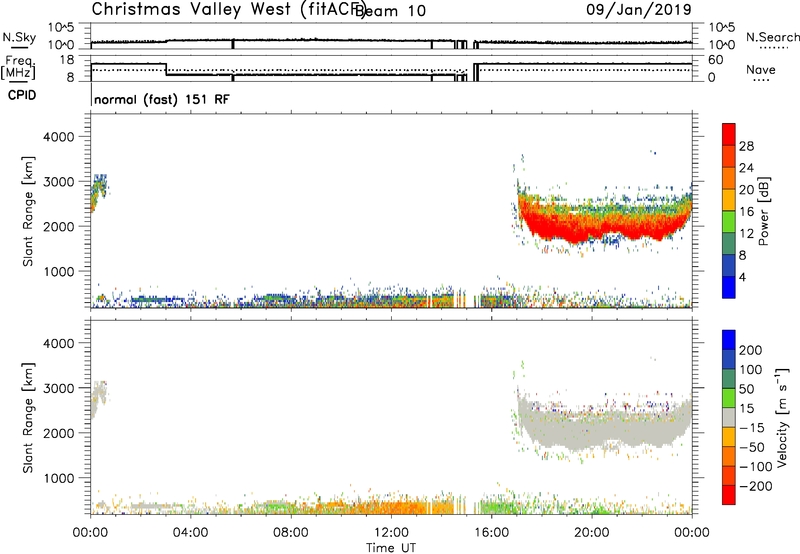Select the "Beam 10" label

392,11
